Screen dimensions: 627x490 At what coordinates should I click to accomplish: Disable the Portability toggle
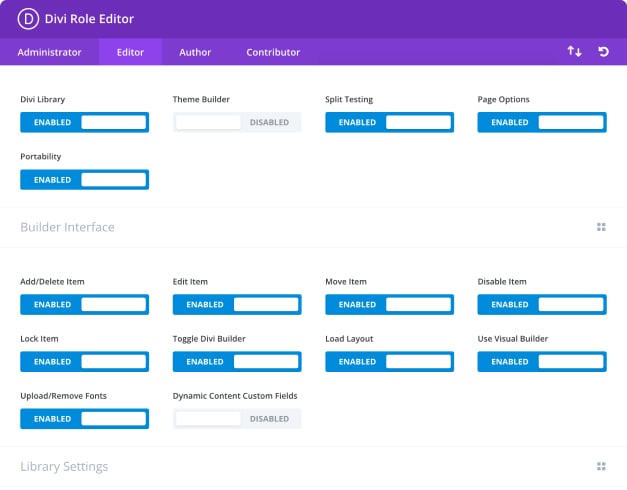click(85, 180)
